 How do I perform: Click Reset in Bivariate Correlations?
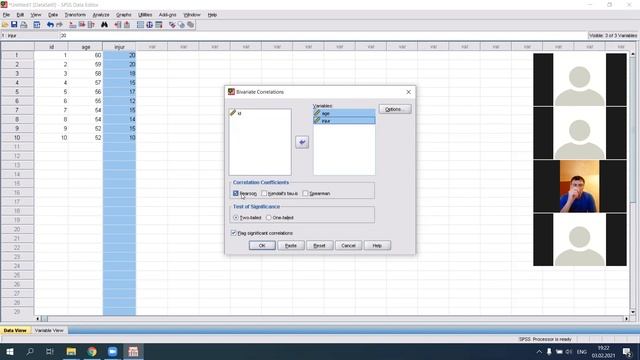click(319, 245)
